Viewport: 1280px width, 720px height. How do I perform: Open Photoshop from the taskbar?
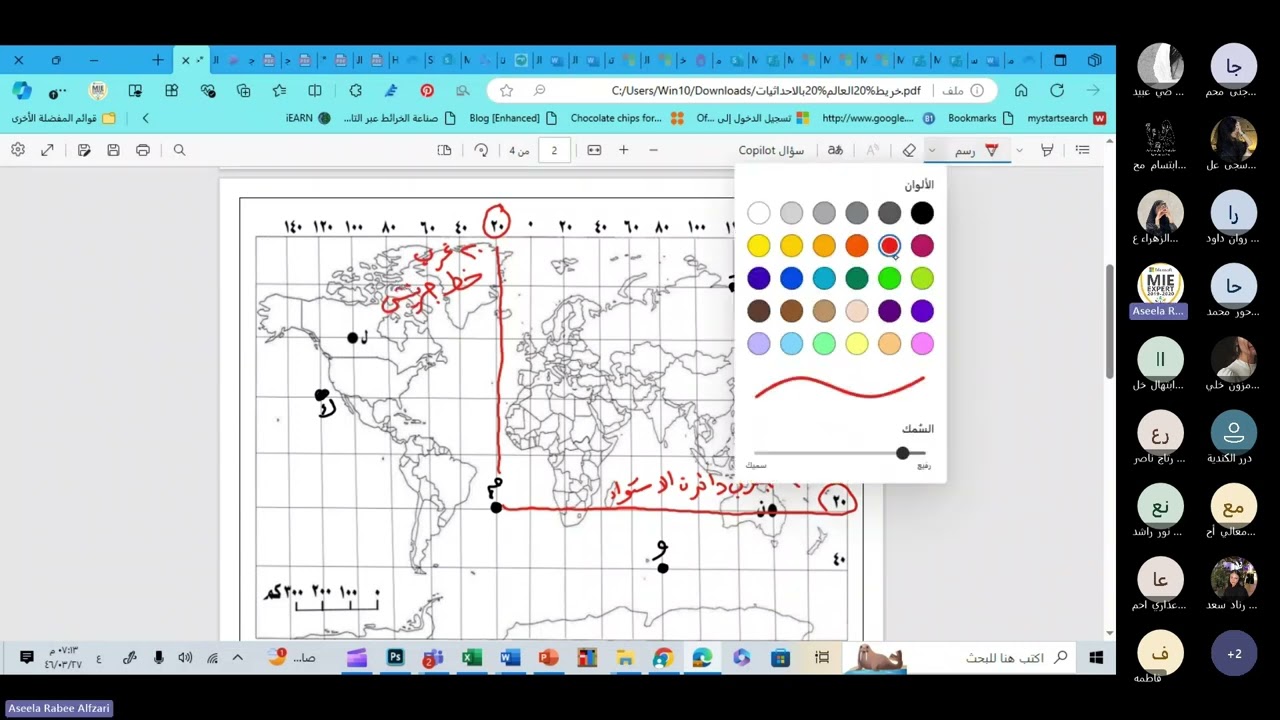point(395,657)
